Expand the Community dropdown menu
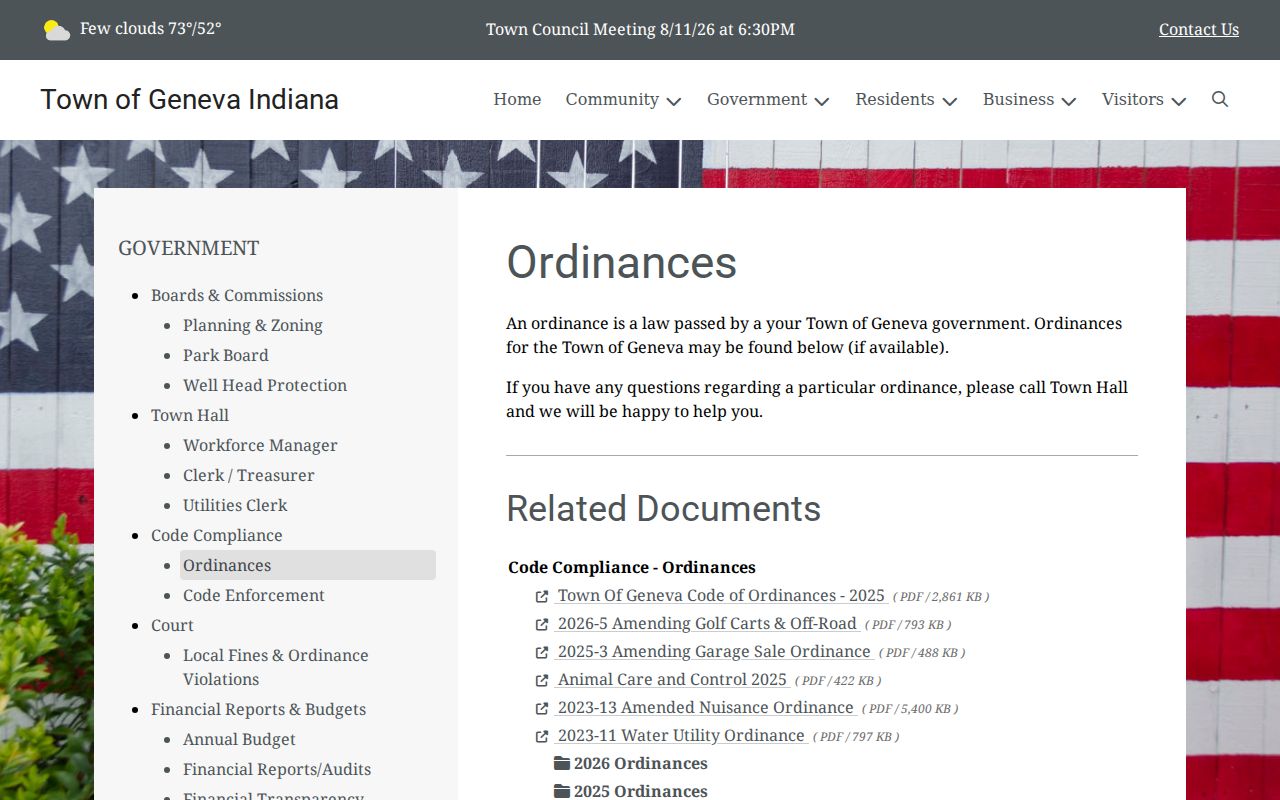This screenshot has width=1280, height=800. pos(623,99)
